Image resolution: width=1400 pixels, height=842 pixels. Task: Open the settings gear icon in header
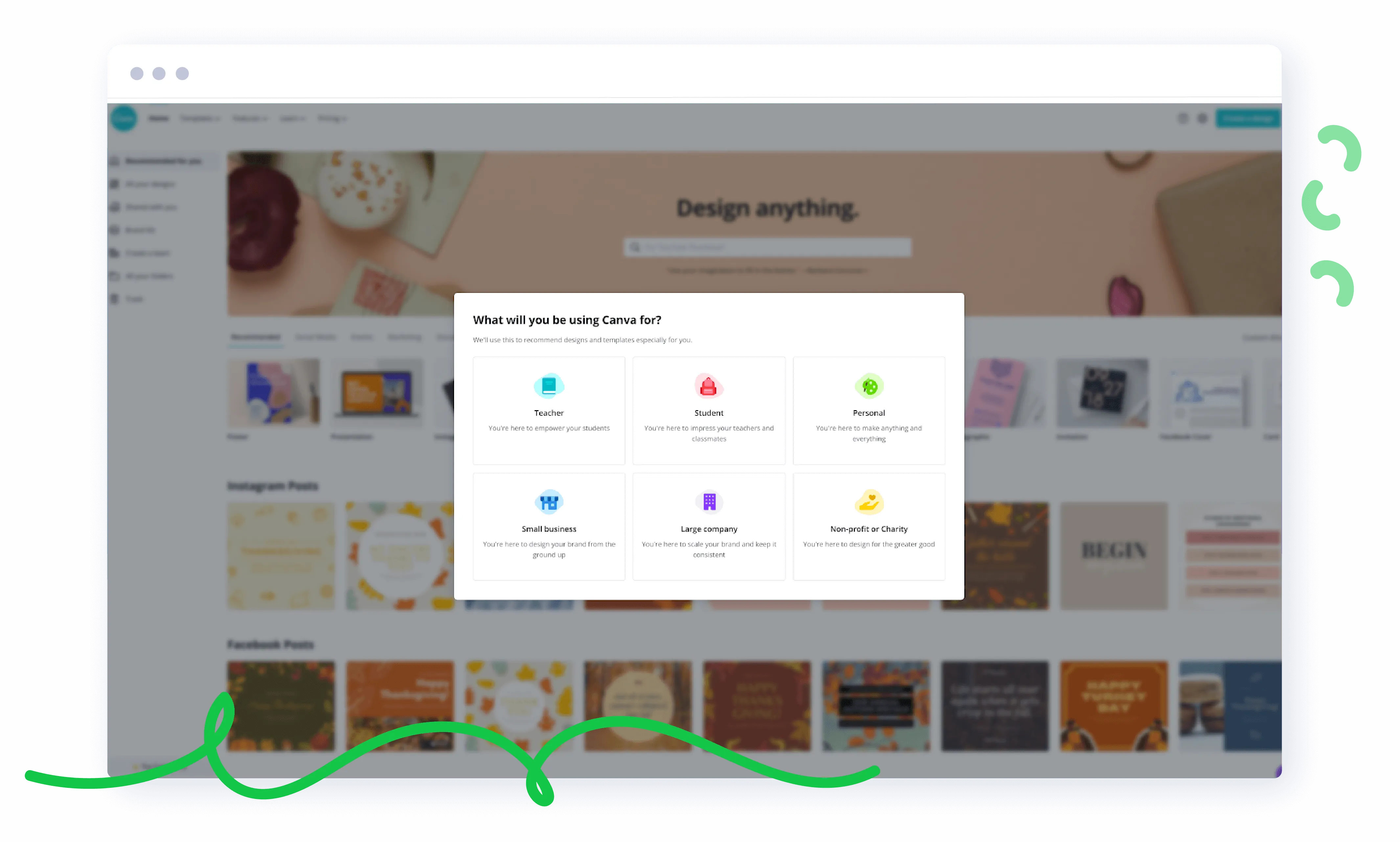[1202, 118]
